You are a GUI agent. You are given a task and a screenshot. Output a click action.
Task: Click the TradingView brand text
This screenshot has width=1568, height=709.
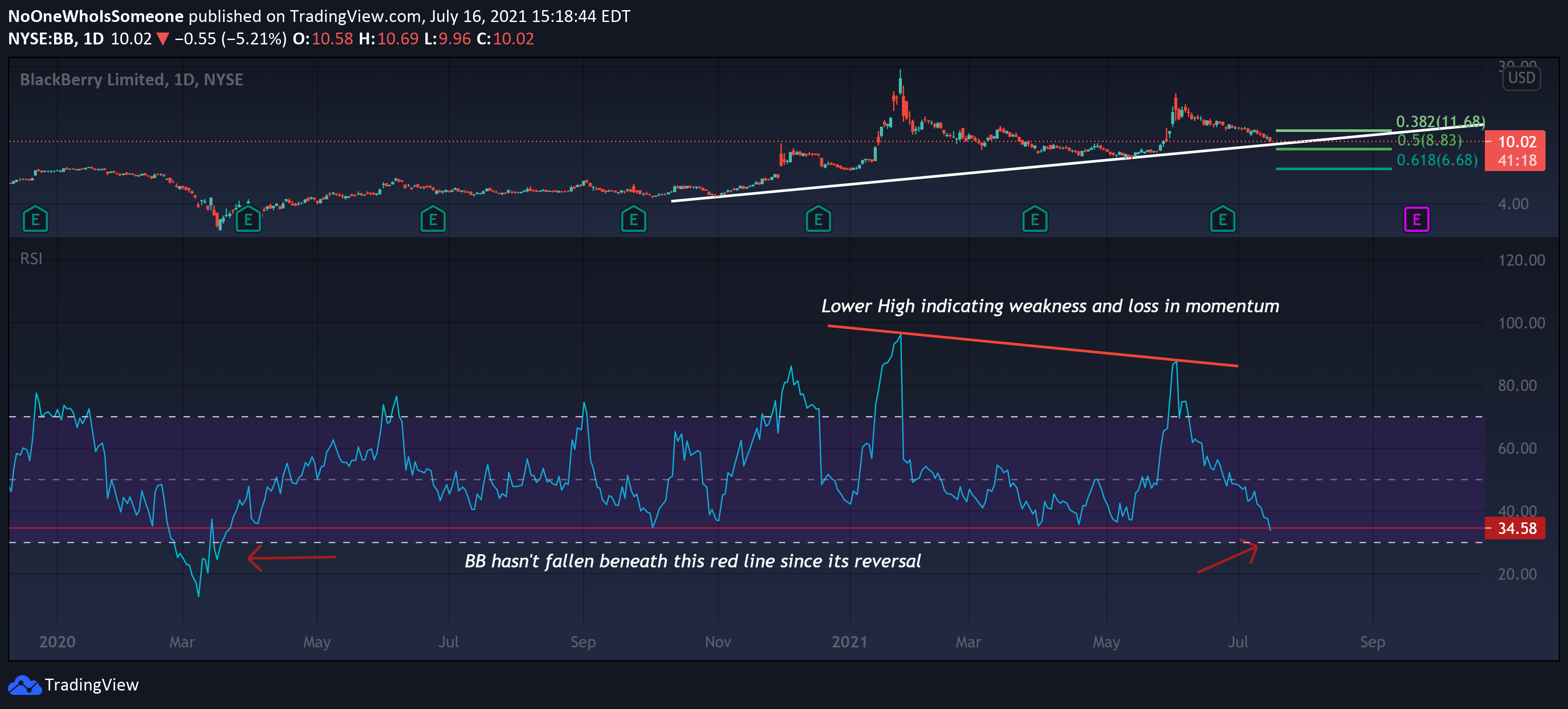click(x=92, y=685)
